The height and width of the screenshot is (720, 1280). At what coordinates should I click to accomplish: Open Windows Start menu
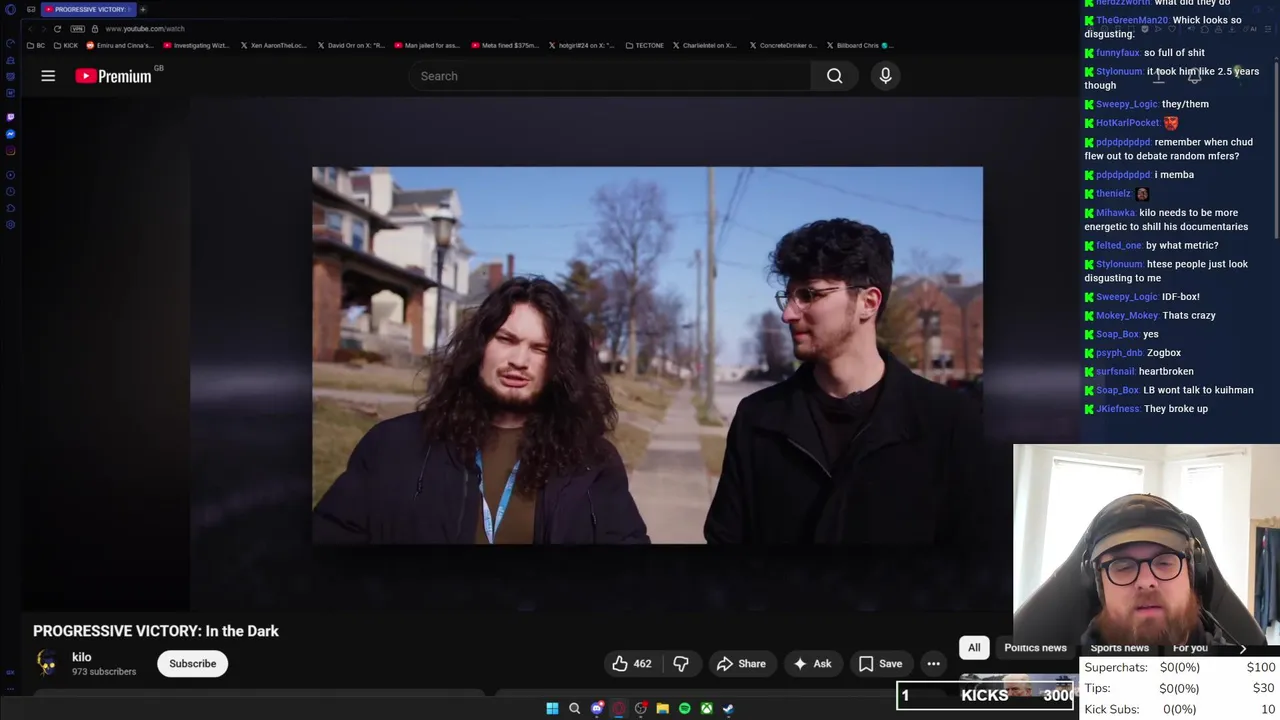pyautogui.click(x=552, y=709)
